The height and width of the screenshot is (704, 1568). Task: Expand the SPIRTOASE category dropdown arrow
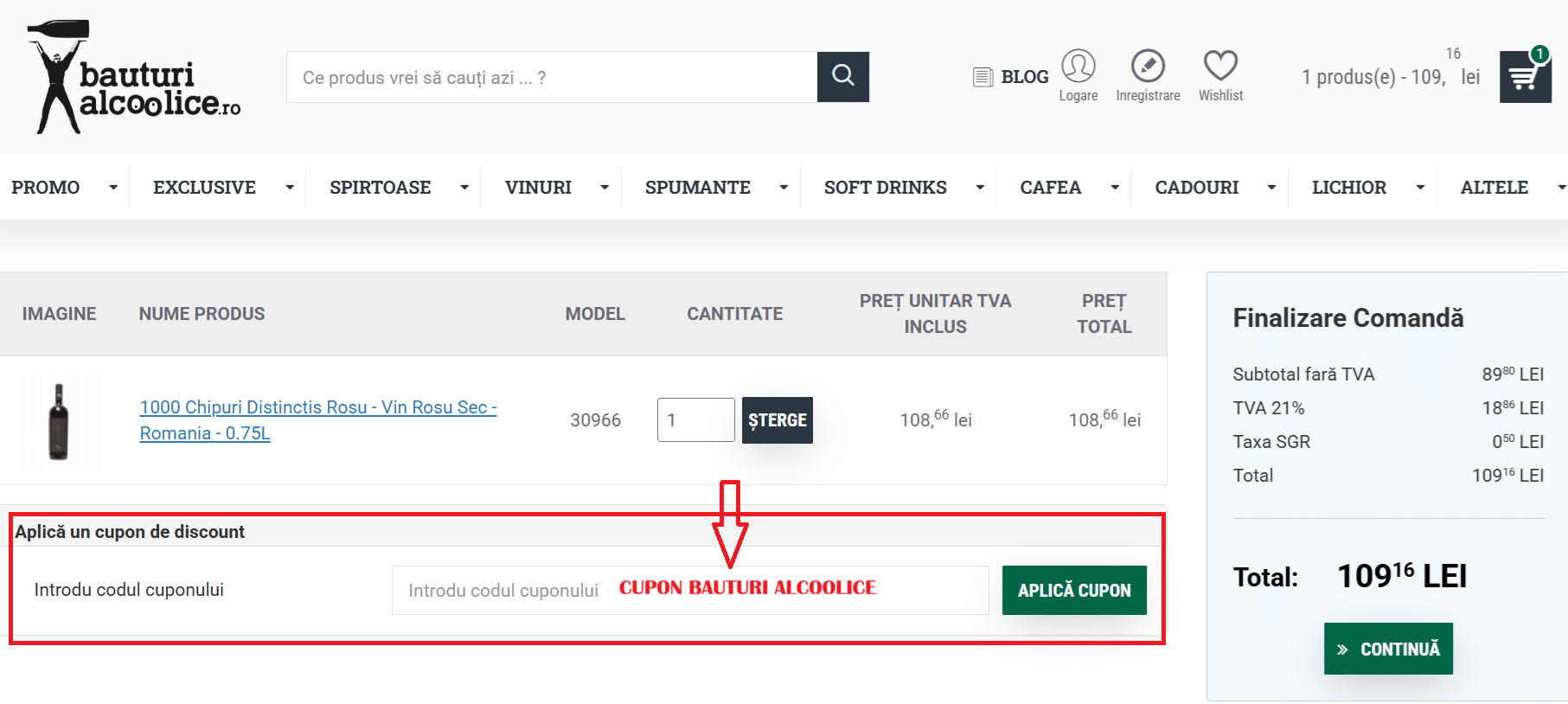tap(464, 188)
